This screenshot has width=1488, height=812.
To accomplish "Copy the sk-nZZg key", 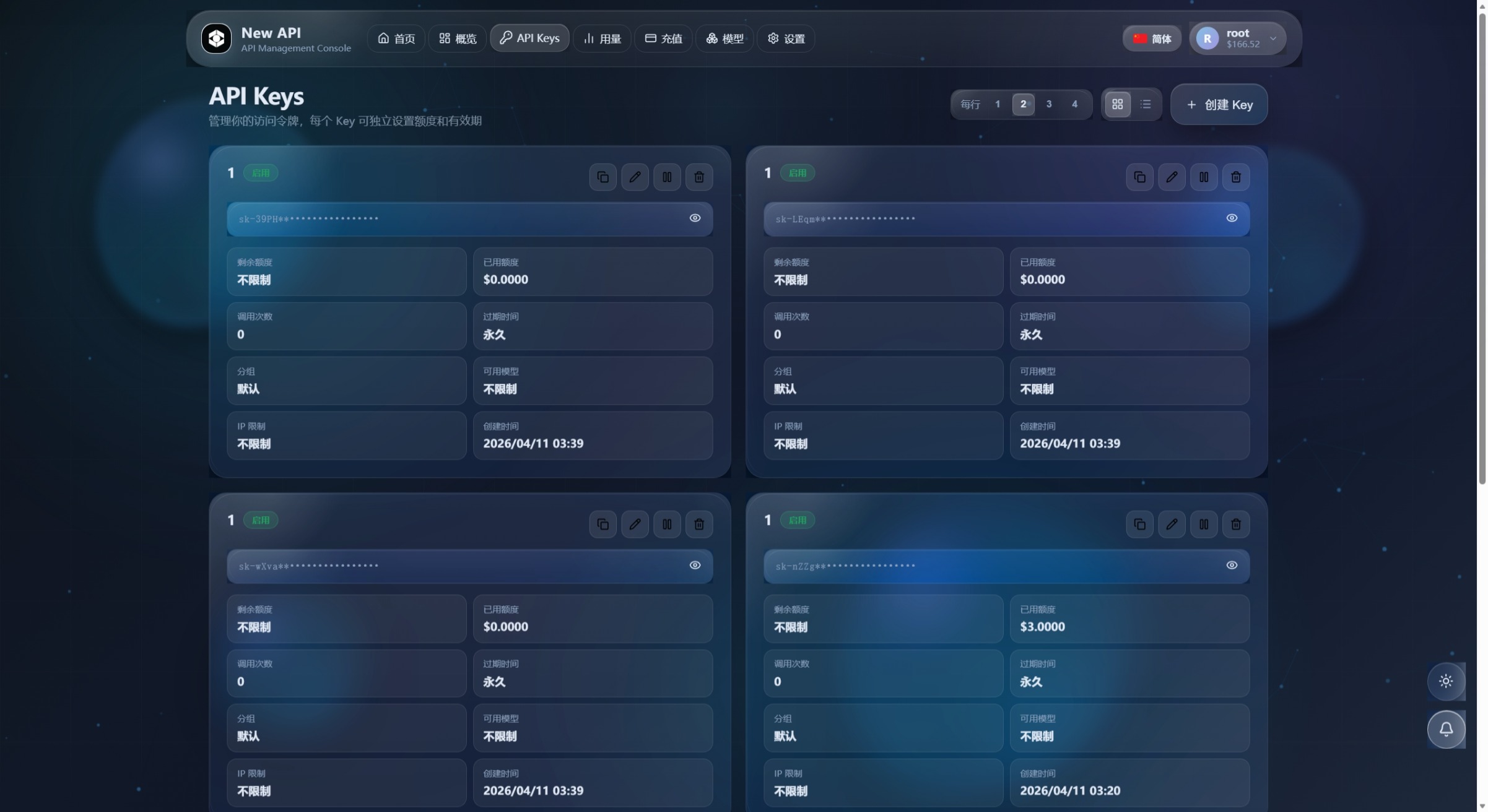I will click(1139, 524).
